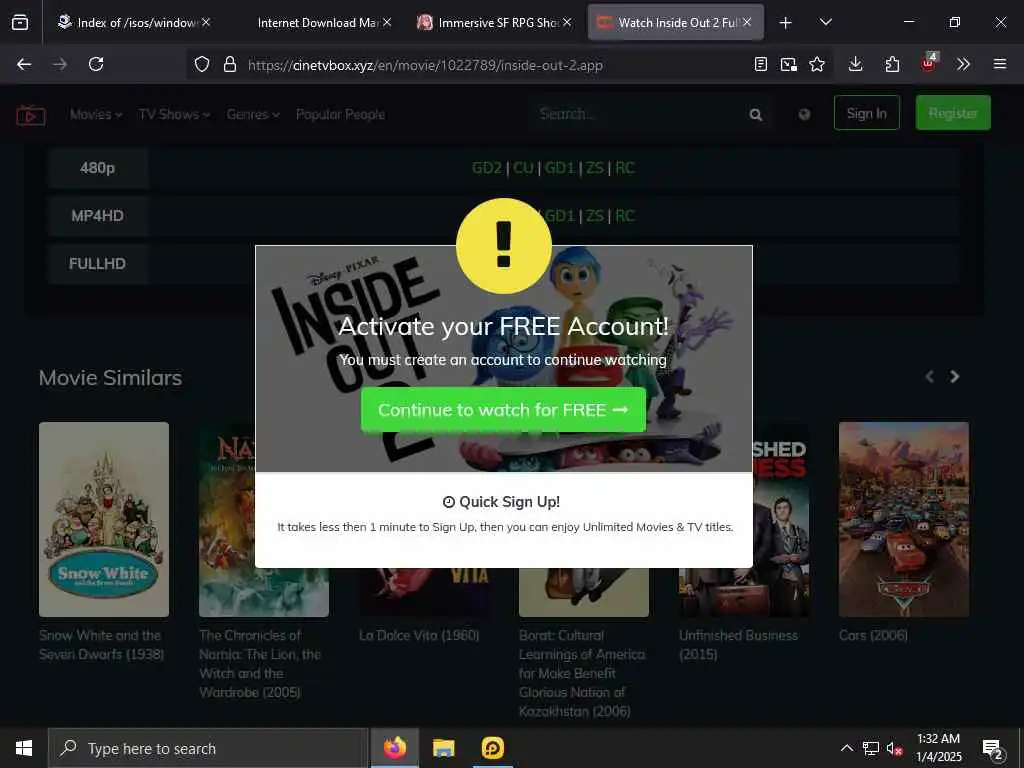Open the MP4HD RC download link
The height and width of the screenshot is (768, 1024).
tap(625, 216)
